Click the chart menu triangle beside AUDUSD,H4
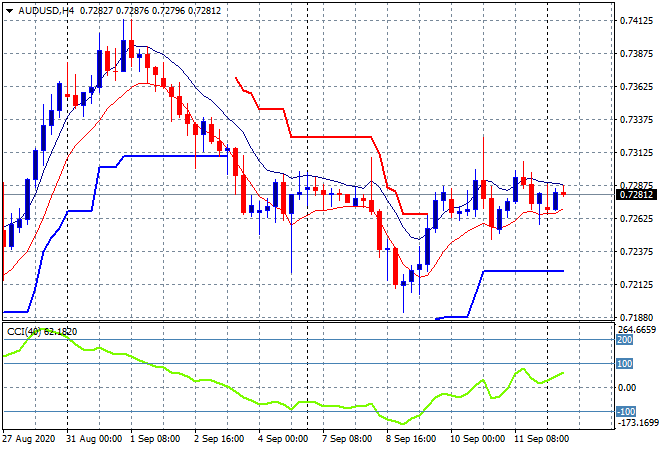This screenshot has width=660, height=450. click(9, 11)
